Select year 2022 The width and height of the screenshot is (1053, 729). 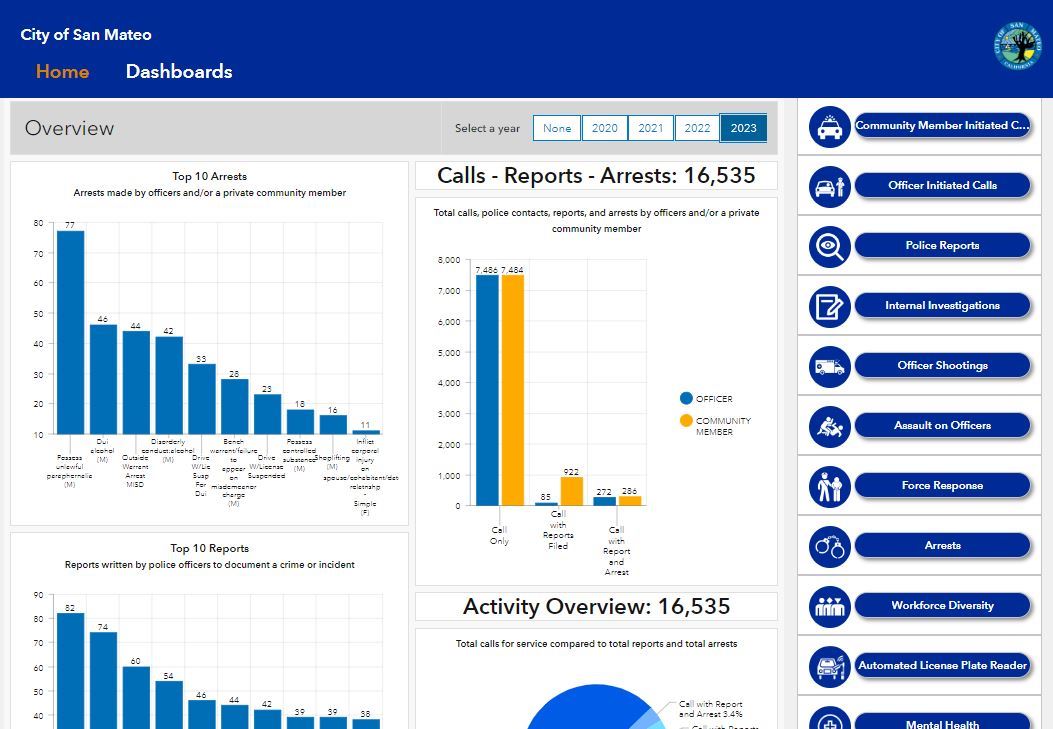click(697, 127)
